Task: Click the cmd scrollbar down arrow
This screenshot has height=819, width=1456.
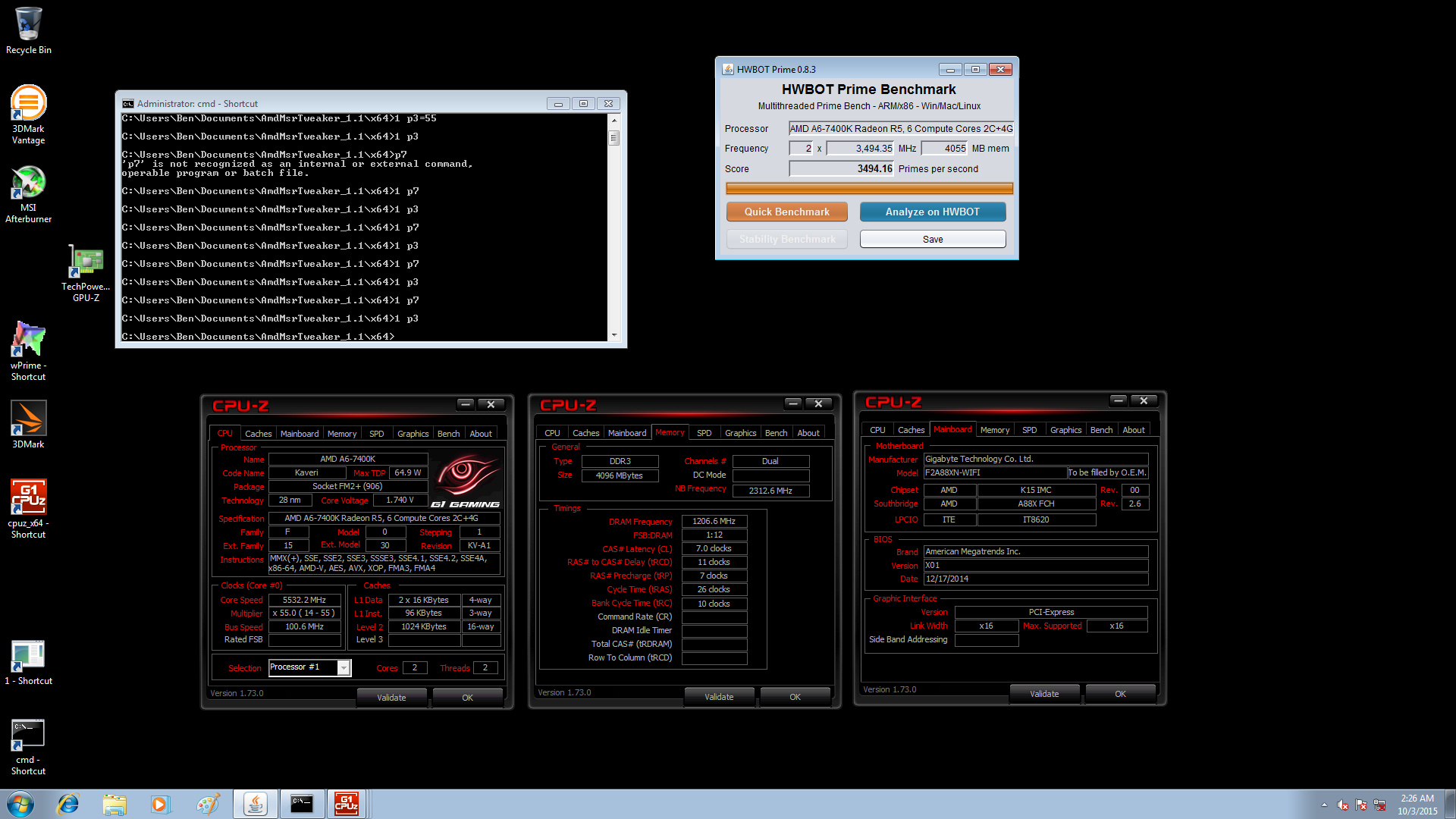Action: tap(614, 335)
